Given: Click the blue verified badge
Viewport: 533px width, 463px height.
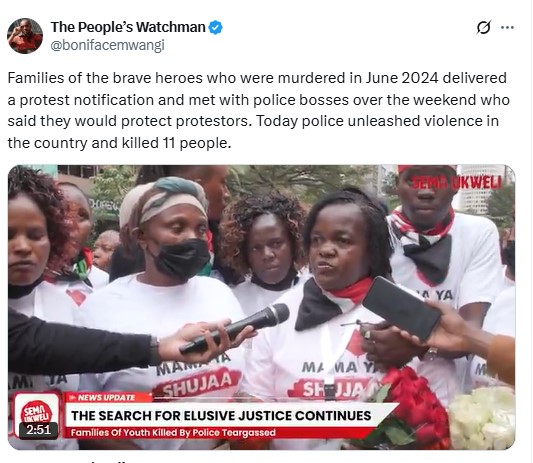Looking at the screenshot, I should [215, 27].
